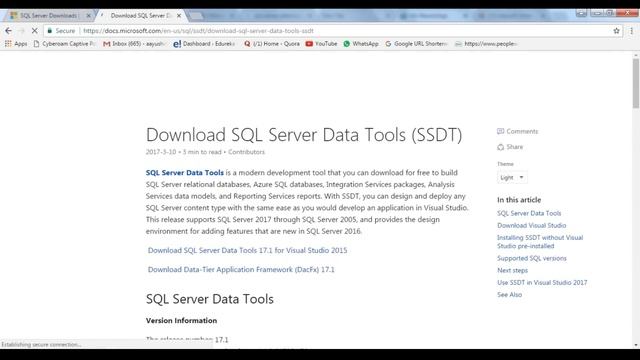
Task: Switch to SQL Server Downloads tab
Action: click(49, 16)
